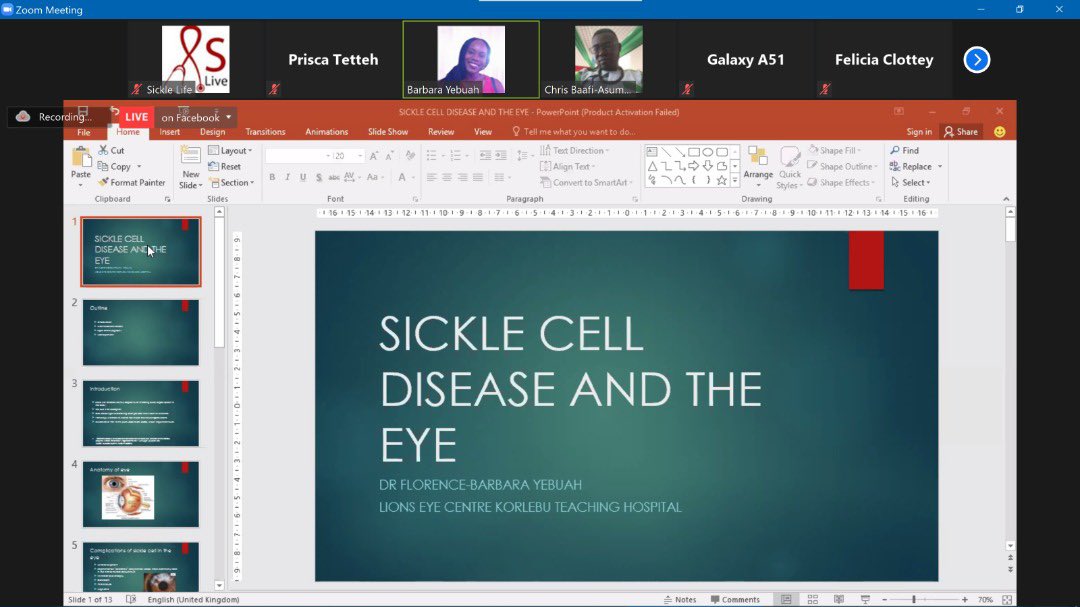The image size is (1080, 607).
Task: Insert a New Slide
Action: click(190, 167)
